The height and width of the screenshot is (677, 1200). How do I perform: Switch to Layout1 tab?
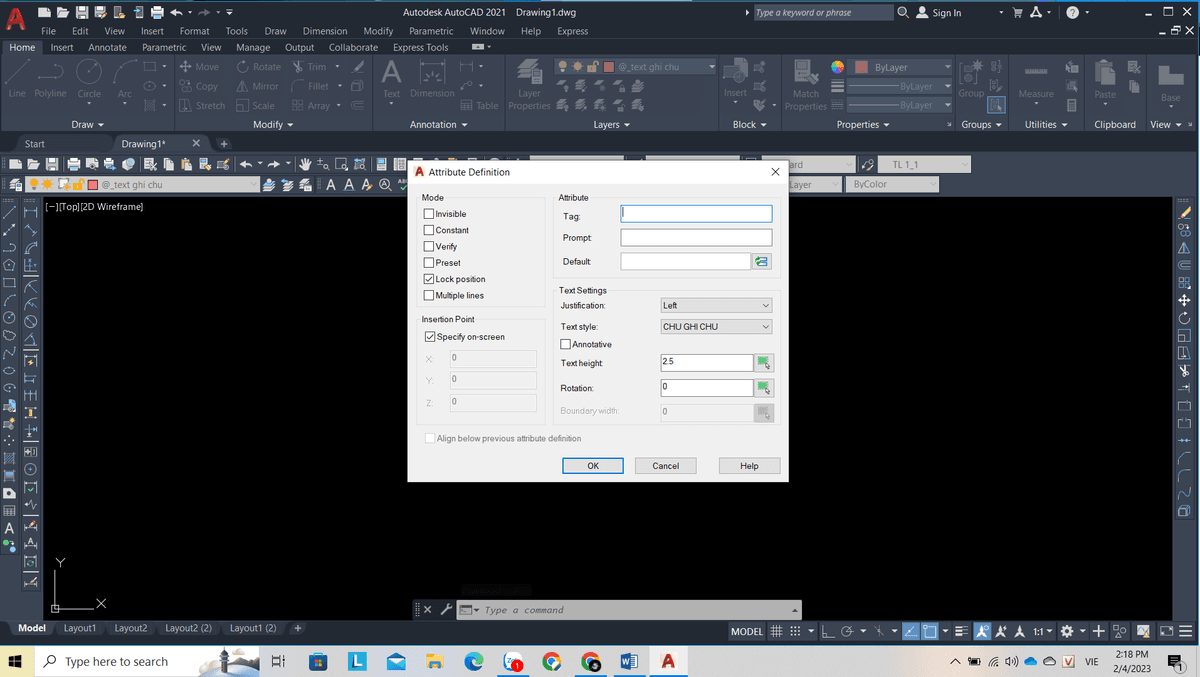click(x=80, y=628)
